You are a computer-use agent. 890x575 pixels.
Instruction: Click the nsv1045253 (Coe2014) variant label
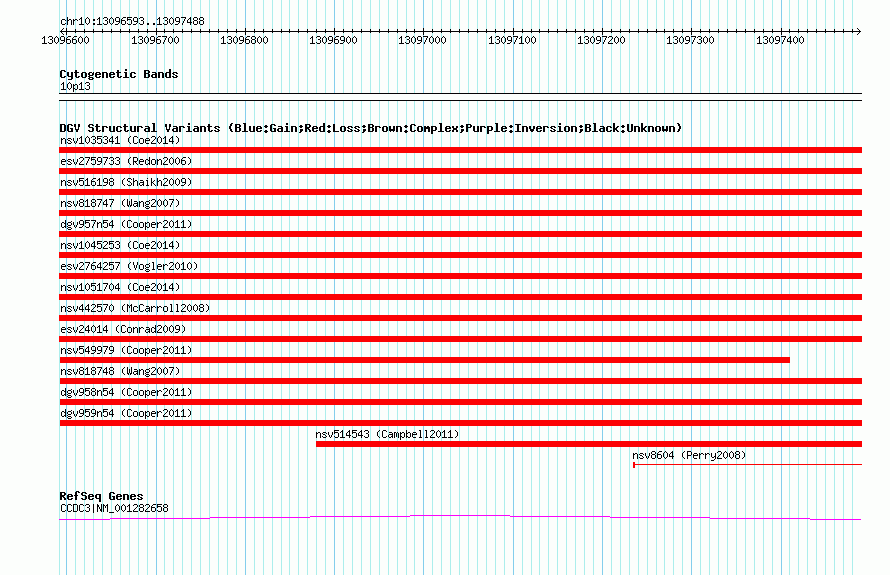pos(120,245)
